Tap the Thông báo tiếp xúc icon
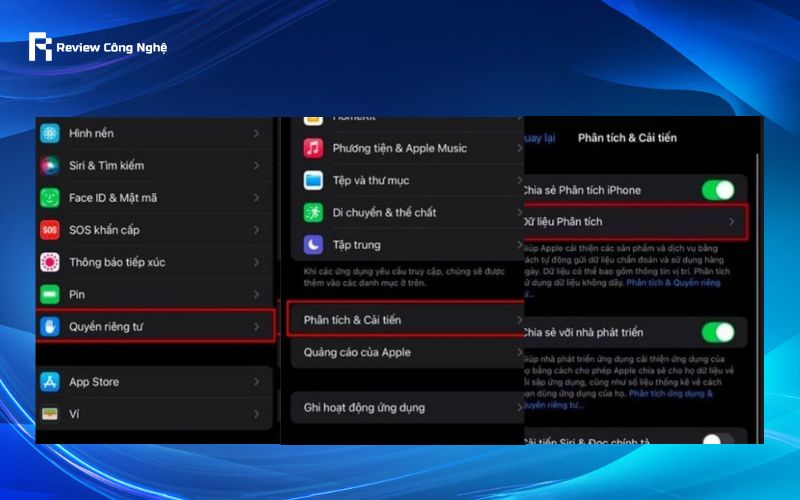Viewport: 800px width, 500px height. coord(49,262)
